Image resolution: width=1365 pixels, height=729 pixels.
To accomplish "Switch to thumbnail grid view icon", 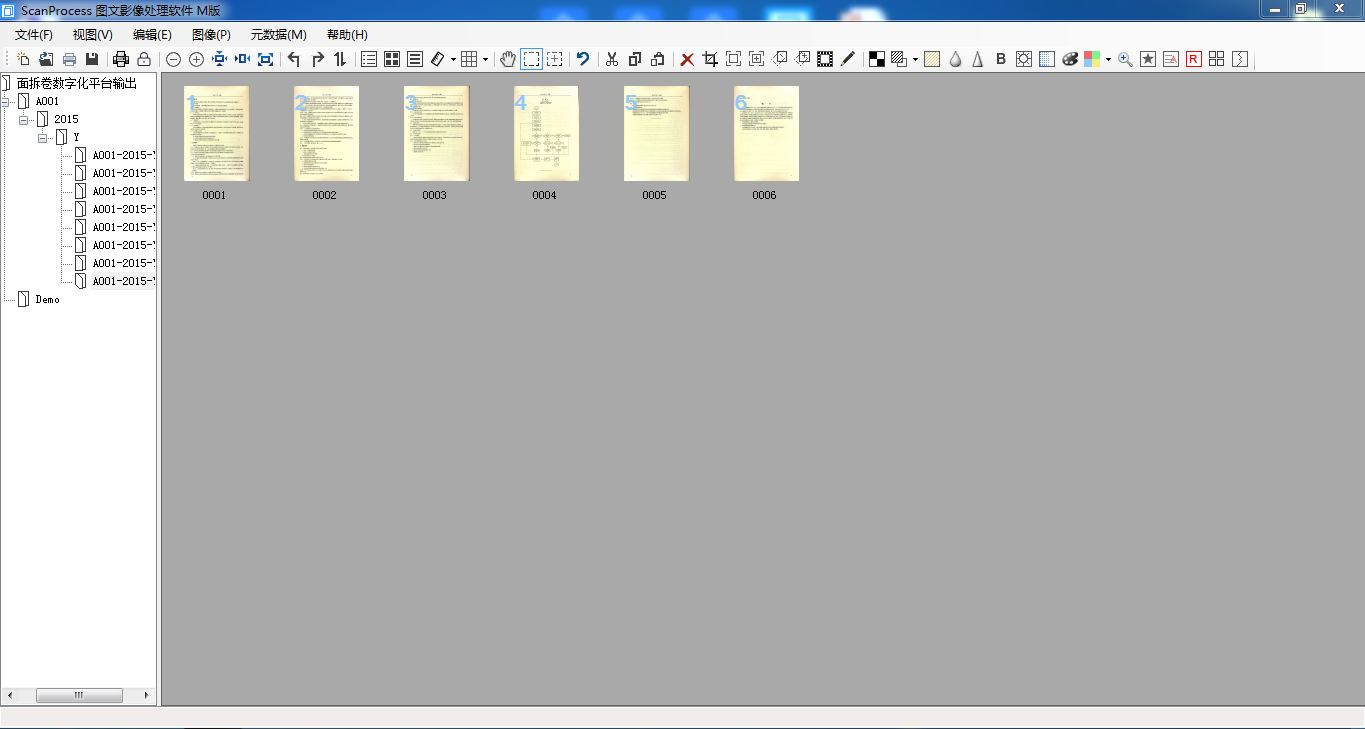I will tap(392, 59).
